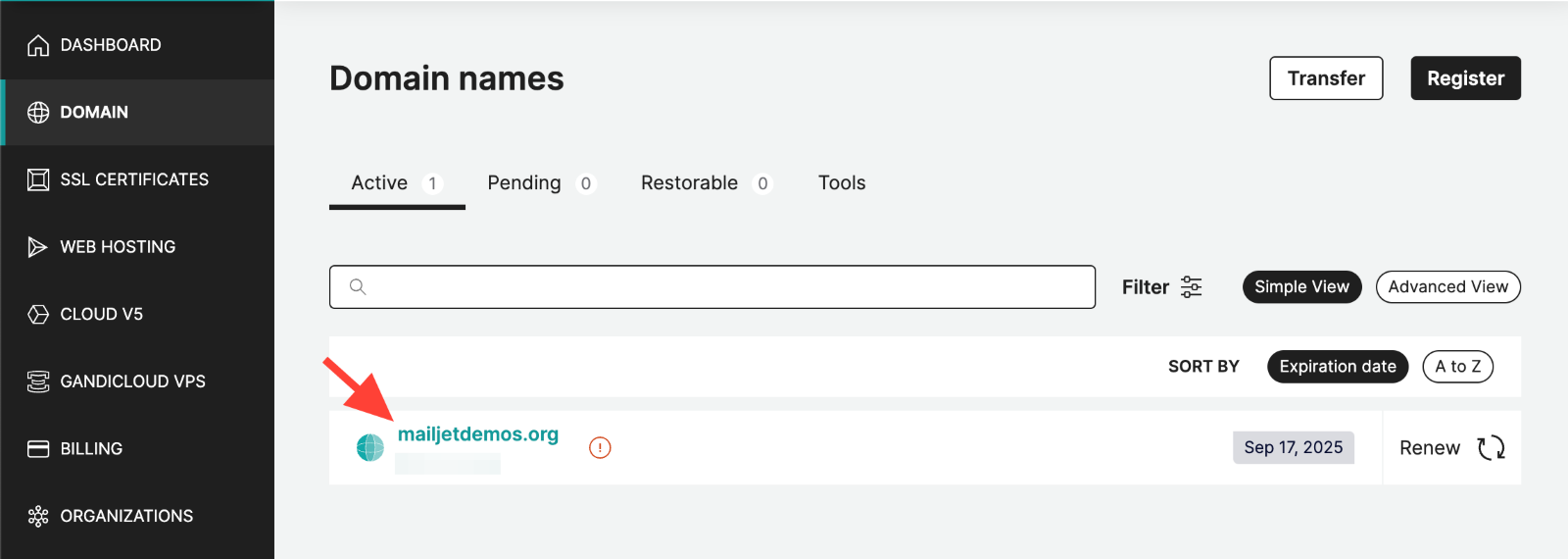
Task: Click the Cloud V5 sidebar icon
Action: coord(38,314)
